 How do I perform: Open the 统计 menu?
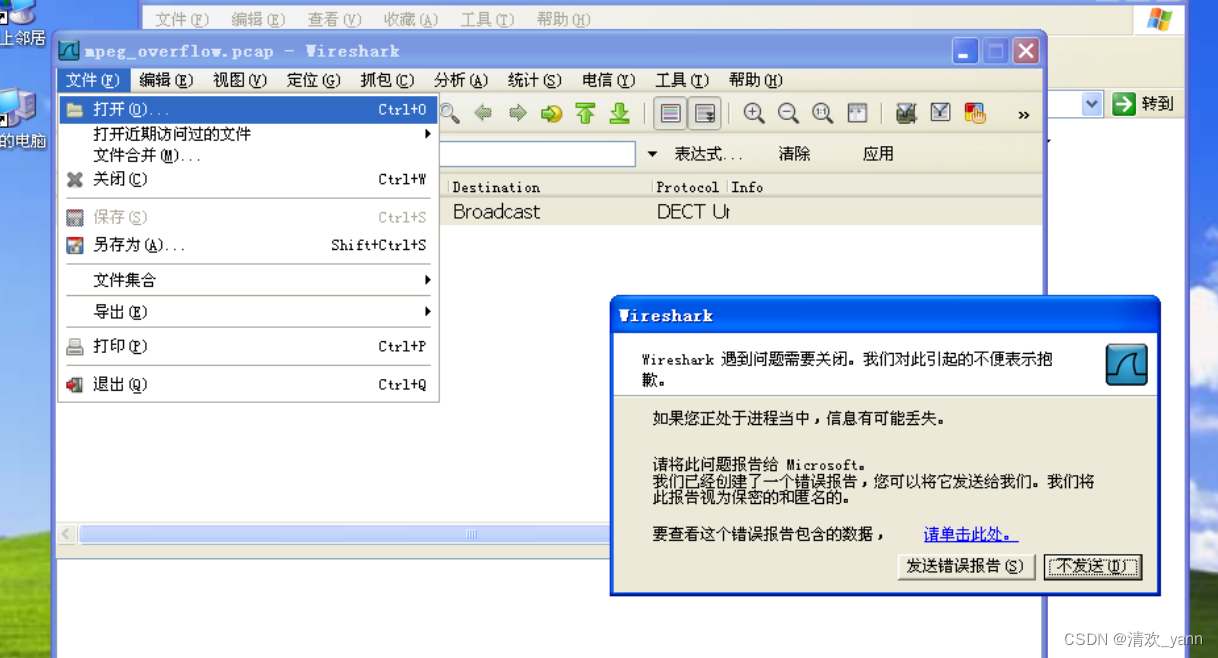pos(534,80)
